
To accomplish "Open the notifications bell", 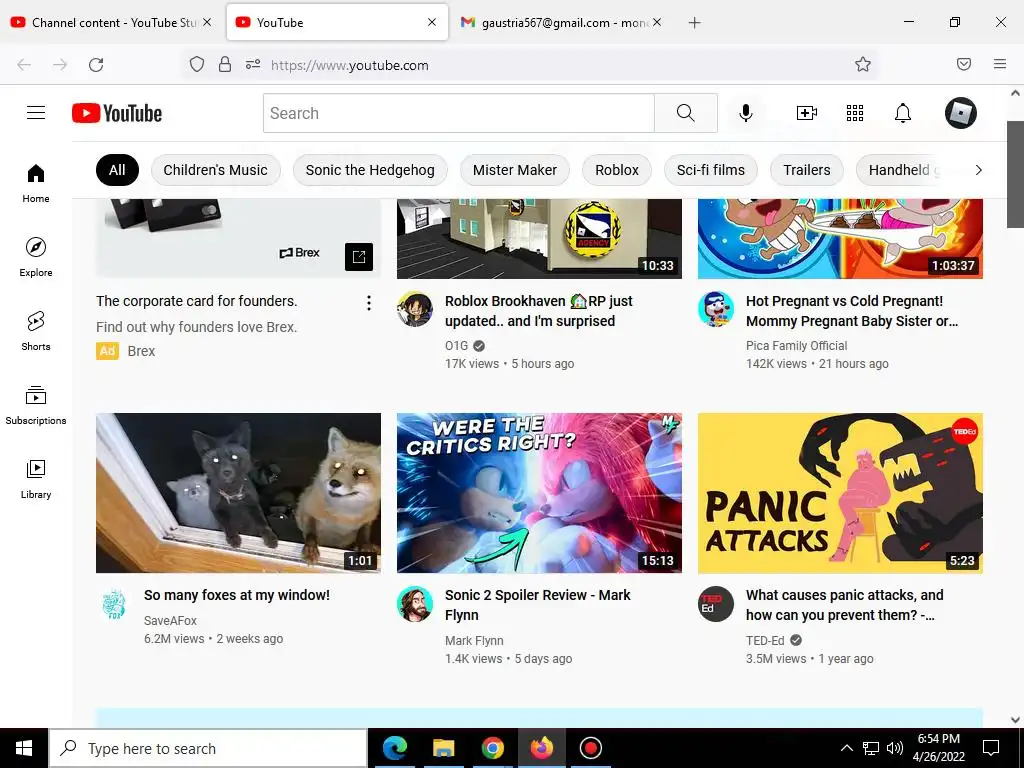I will [x=903, y=113].
